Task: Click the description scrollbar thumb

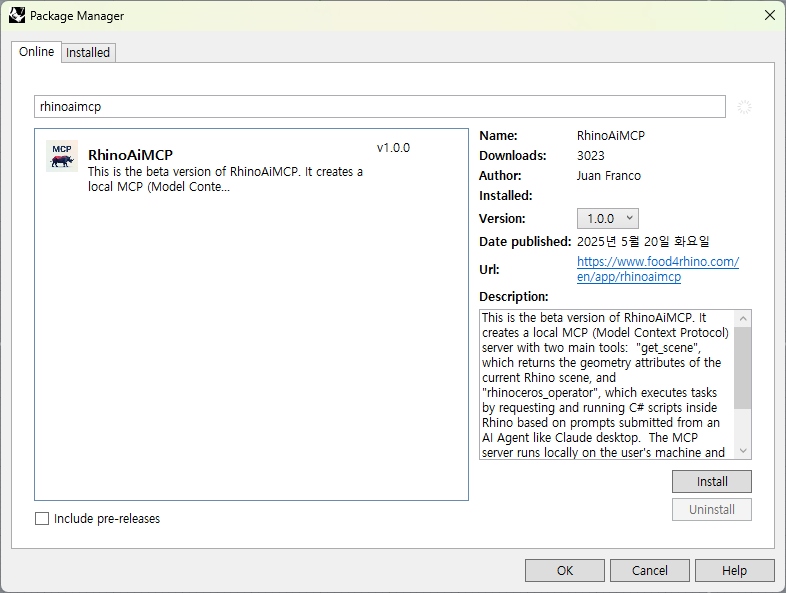Action: point(743,367)
